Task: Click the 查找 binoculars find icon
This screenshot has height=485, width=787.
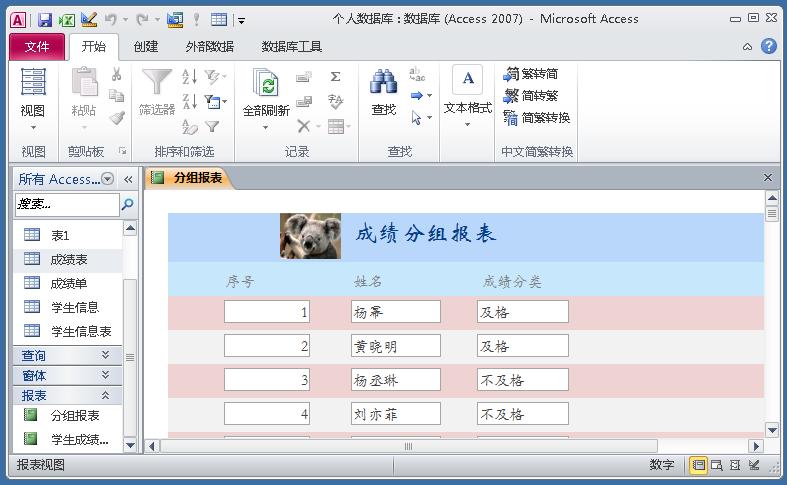Action: [x=383, y=83]
